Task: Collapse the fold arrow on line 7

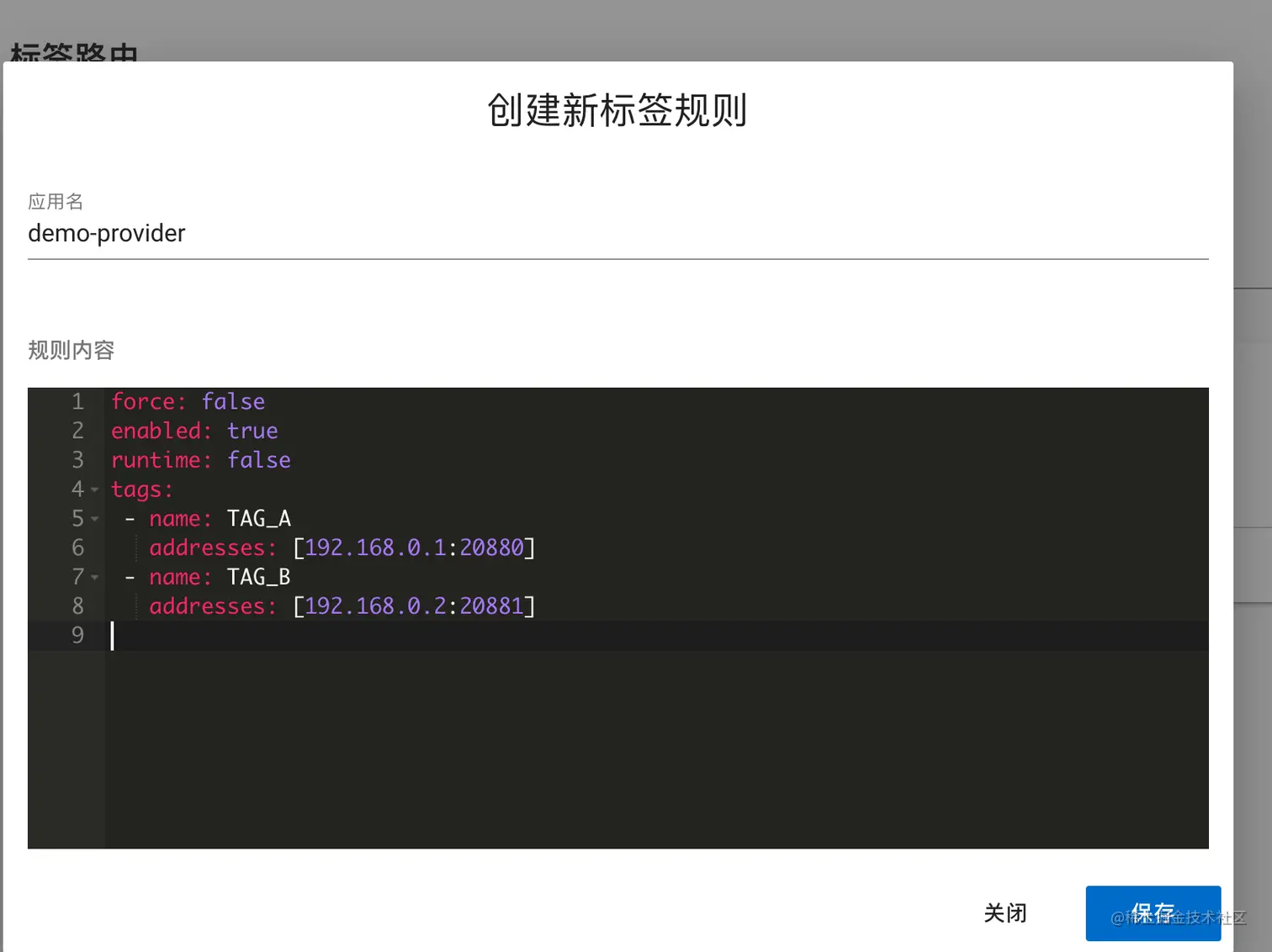Action: click(94, 577)
